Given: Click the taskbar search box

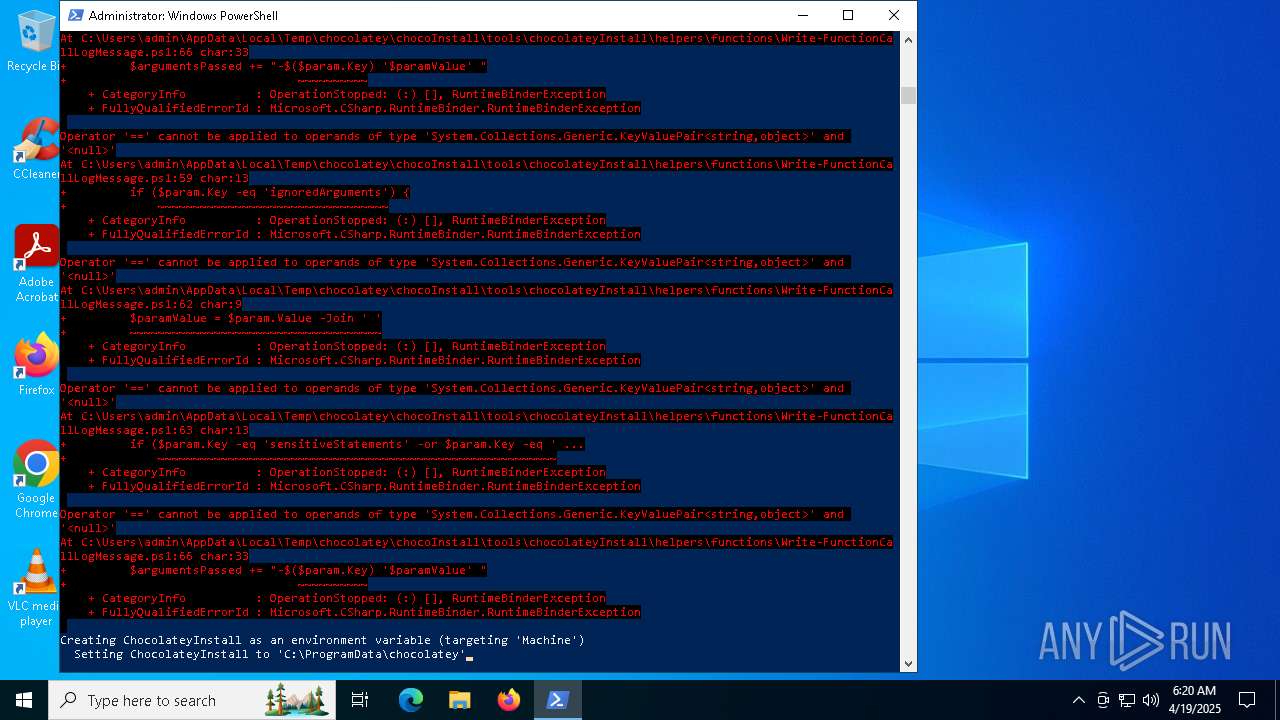Looking at the screenshot, I should click(x=190, y=700).
